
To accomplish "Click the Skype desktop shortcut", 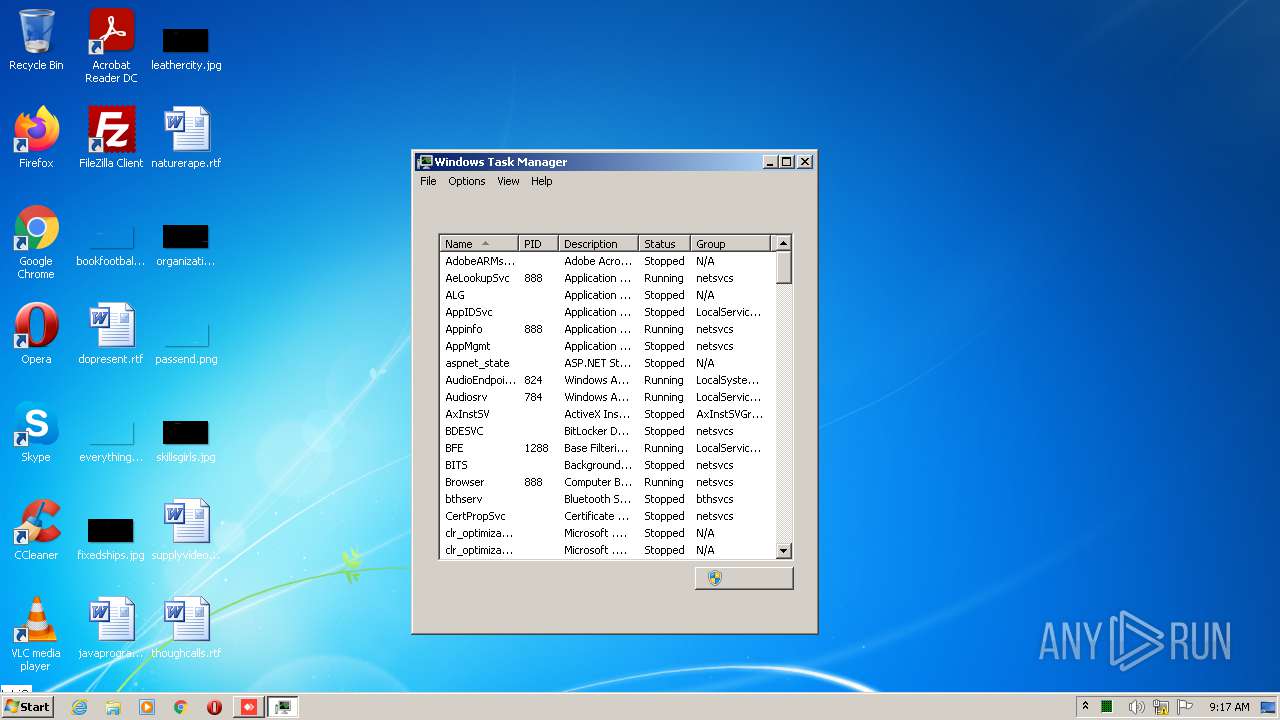I will [x=36, y=432].
